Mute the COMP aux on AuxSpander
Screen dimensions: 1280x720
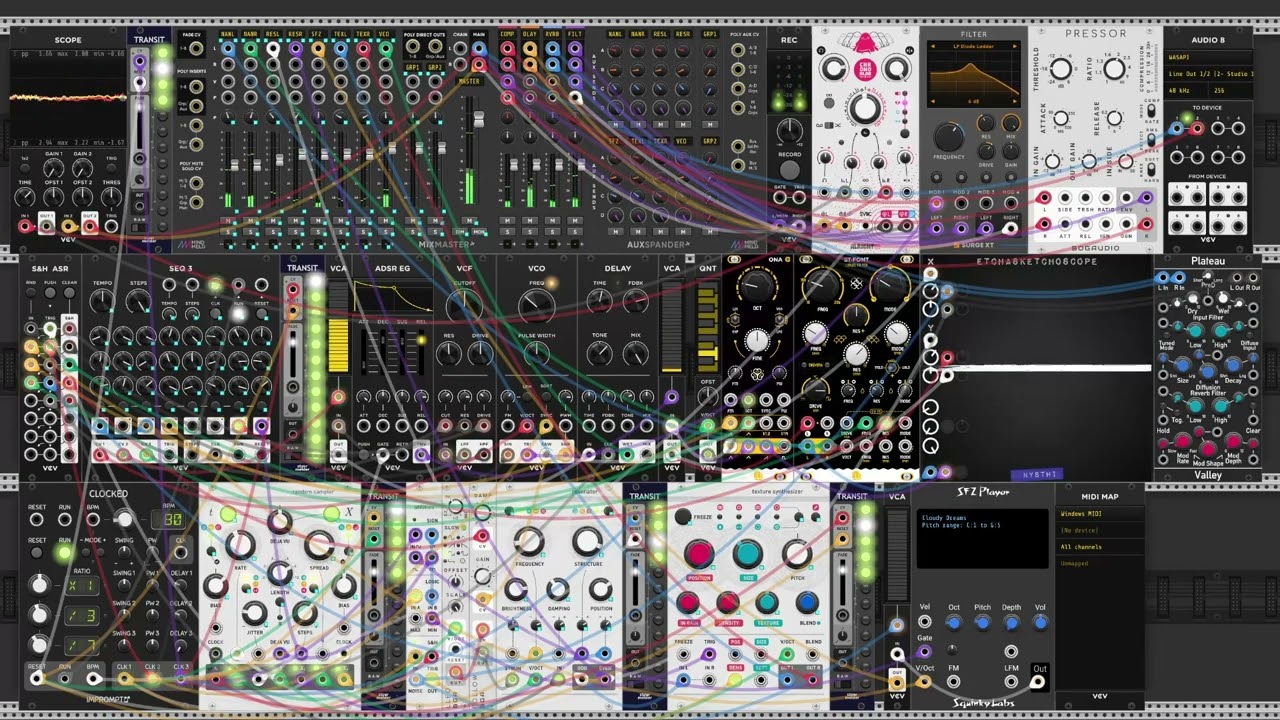507,220
